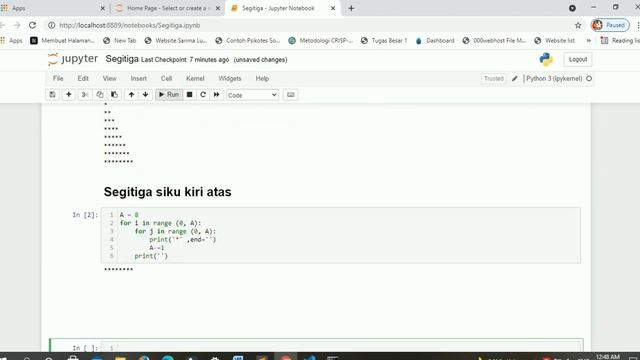The image size is (640, 360).
Task: Close the Home Page tab
Action: click(x=218, y=8)
